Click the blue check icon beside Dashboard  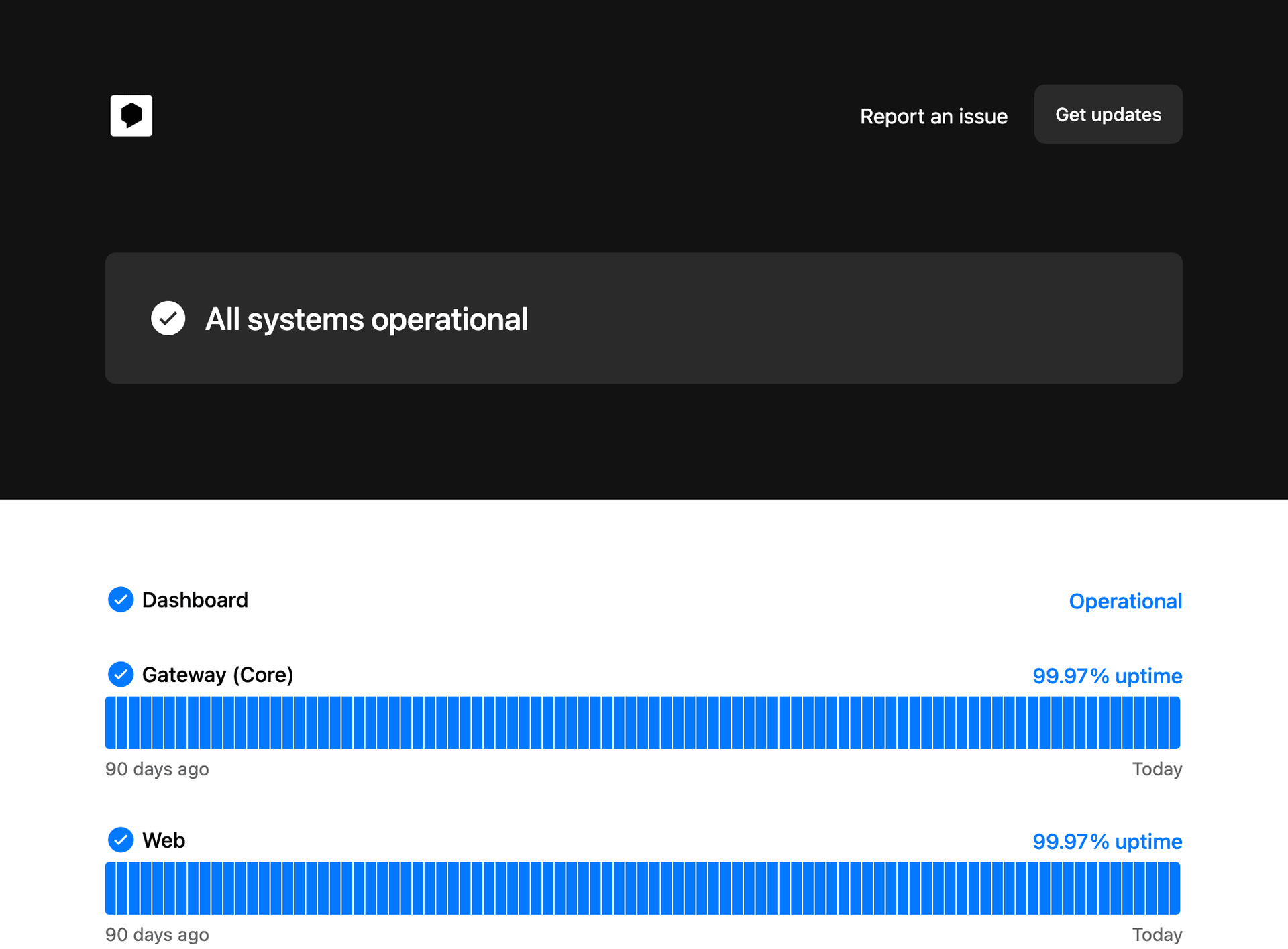pos(121,600)
